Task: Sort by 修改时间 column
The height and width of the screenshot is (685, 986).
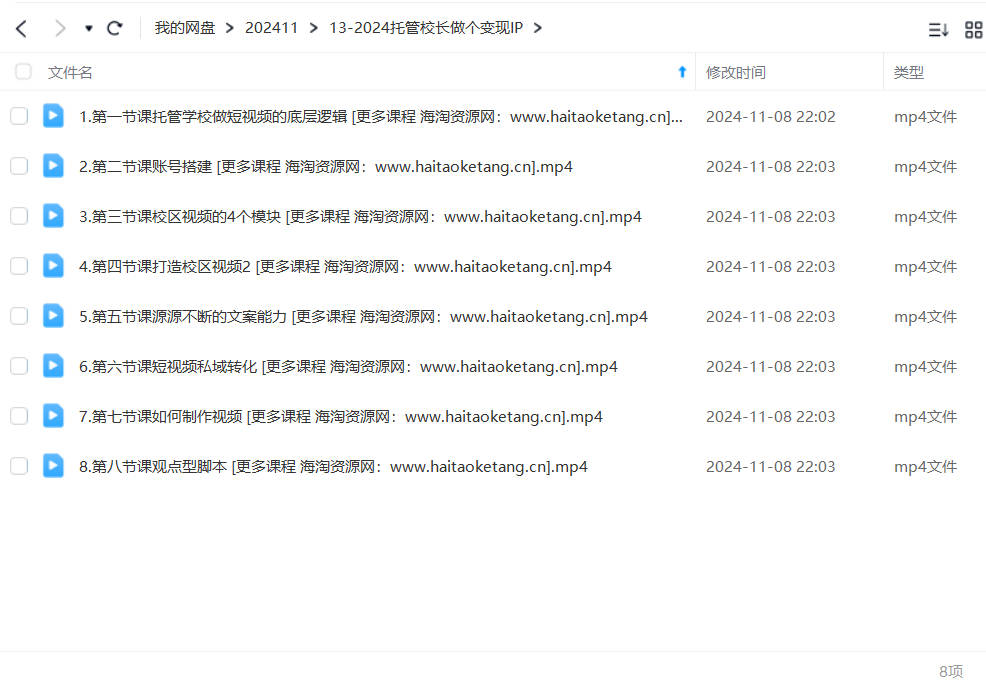Action: click(x=736, y=72)
